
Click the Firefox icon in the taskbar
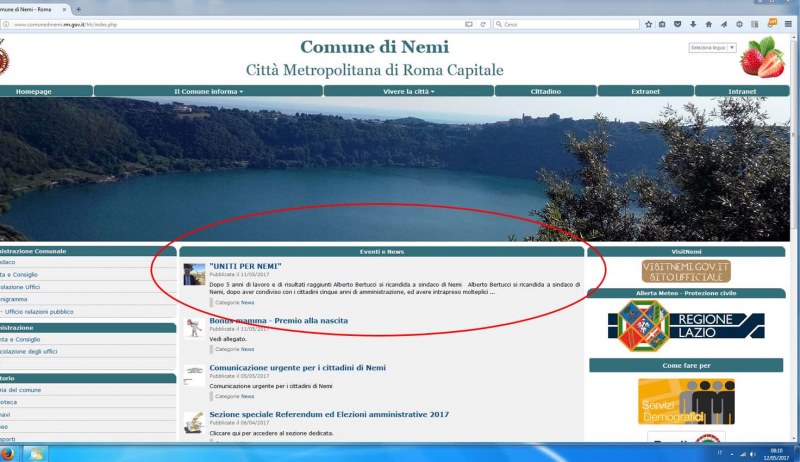pos(7,453)
